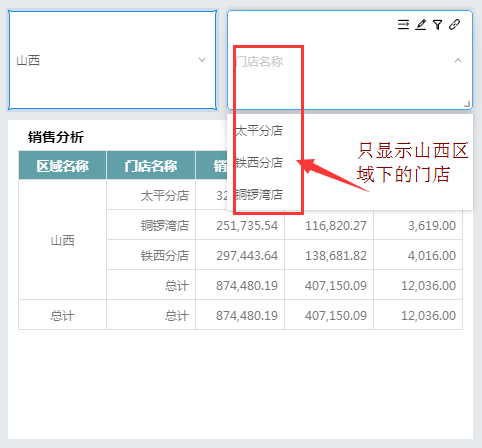Click the 山西 selected value box
Image resolution: width=482 pixels, height=448 pixels.
[112, 60]
